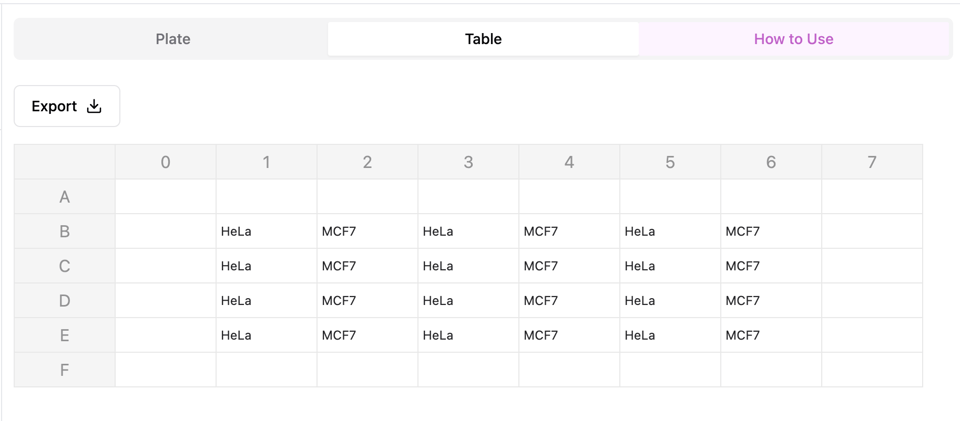The height and width of the screenshot is (421, 960).
Task: Click empty cell in row A column 0
Action: point(165,197)
